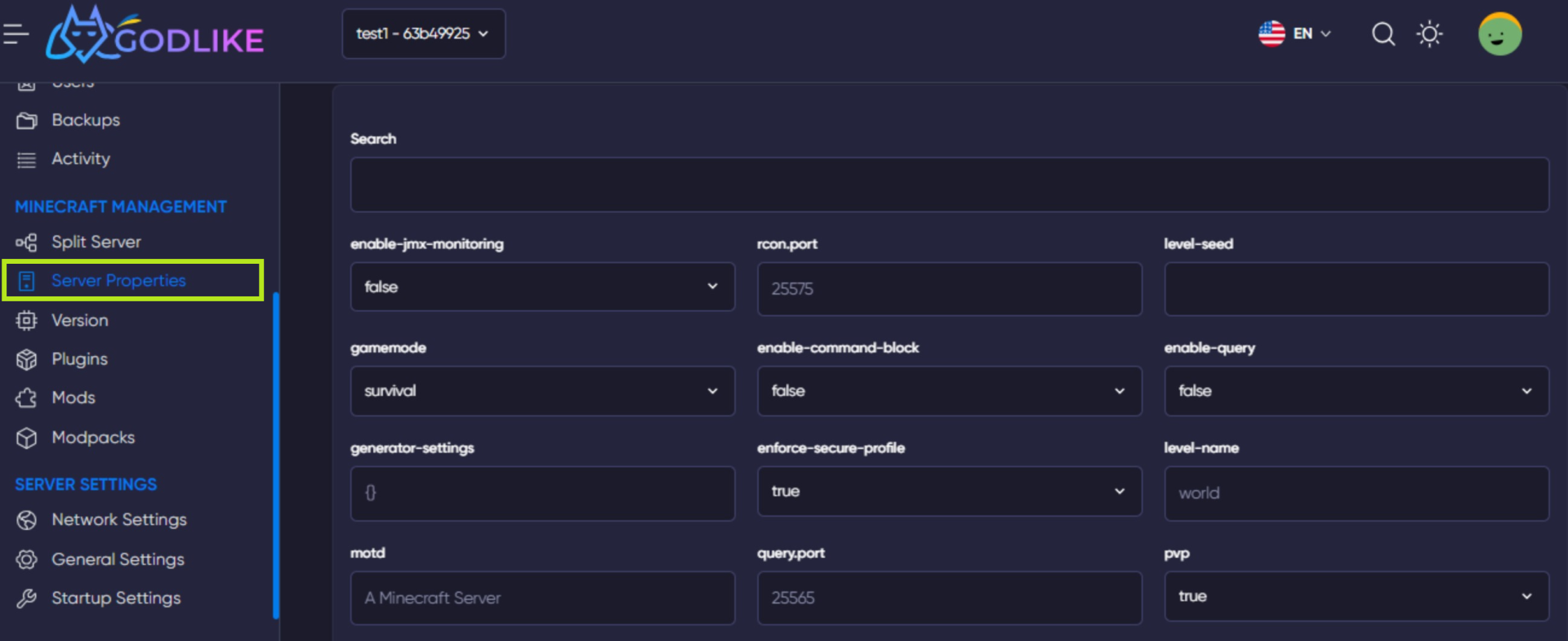
Task: Click the GODLIKE logo
Action: [x=155, y=36]
